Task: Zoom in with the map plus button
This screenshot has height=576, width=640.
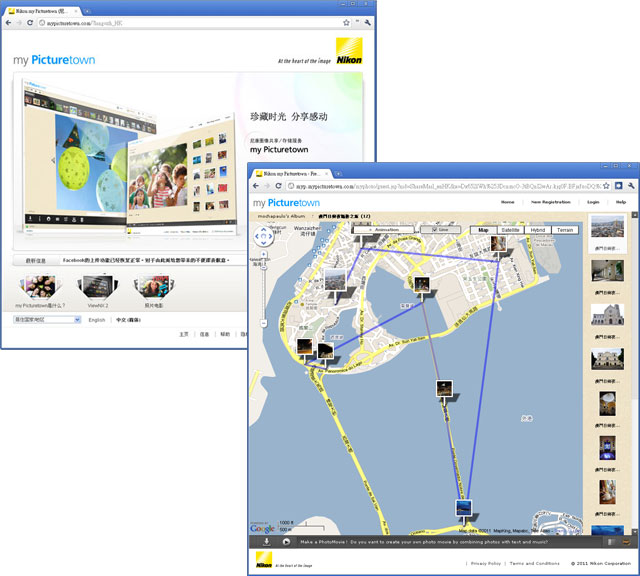Action: pos(264,254)
